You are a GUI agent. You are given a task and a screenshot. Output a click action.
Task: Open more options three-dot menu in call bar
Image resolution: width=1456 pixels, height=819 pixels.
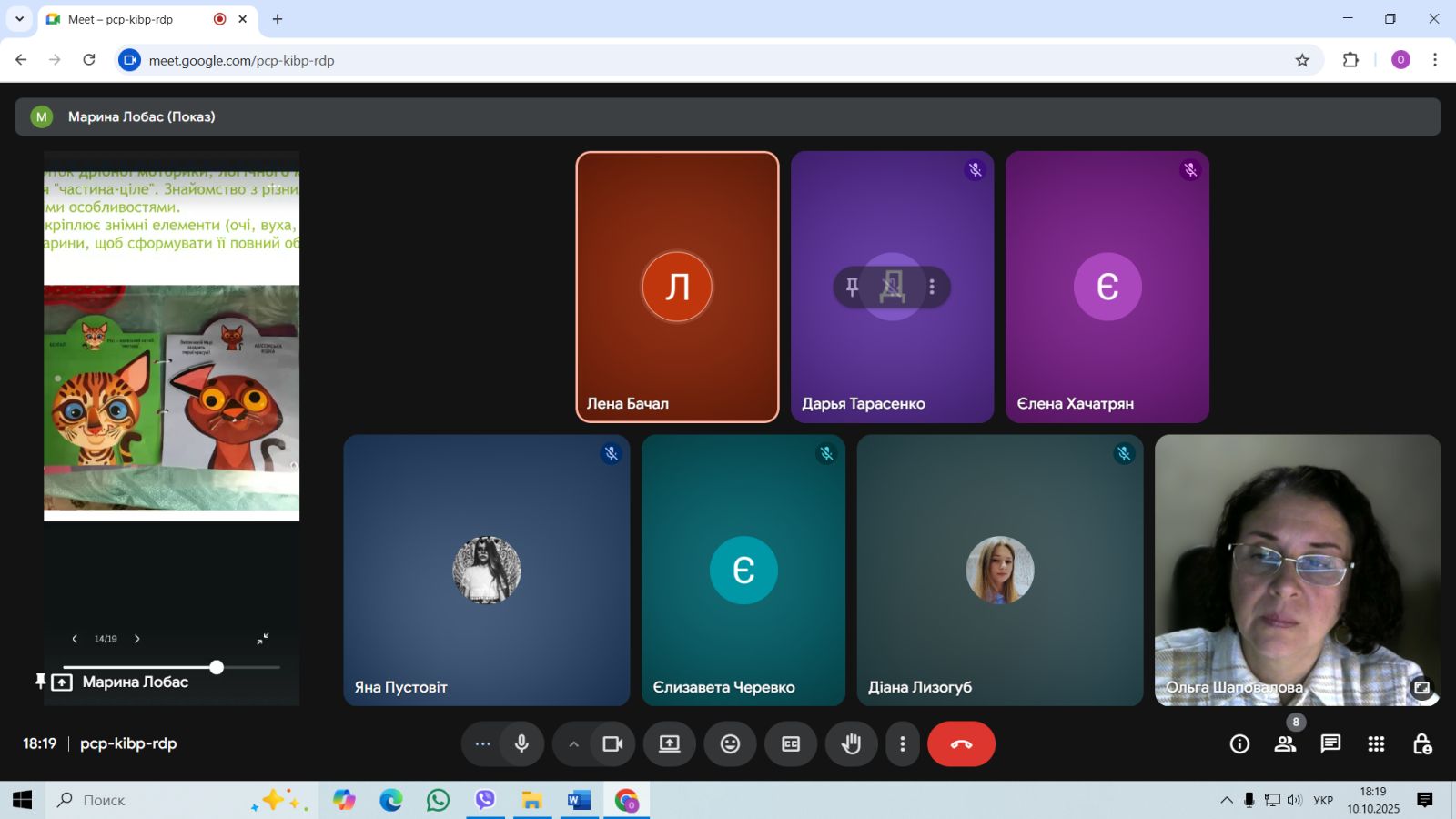point(902,744)
